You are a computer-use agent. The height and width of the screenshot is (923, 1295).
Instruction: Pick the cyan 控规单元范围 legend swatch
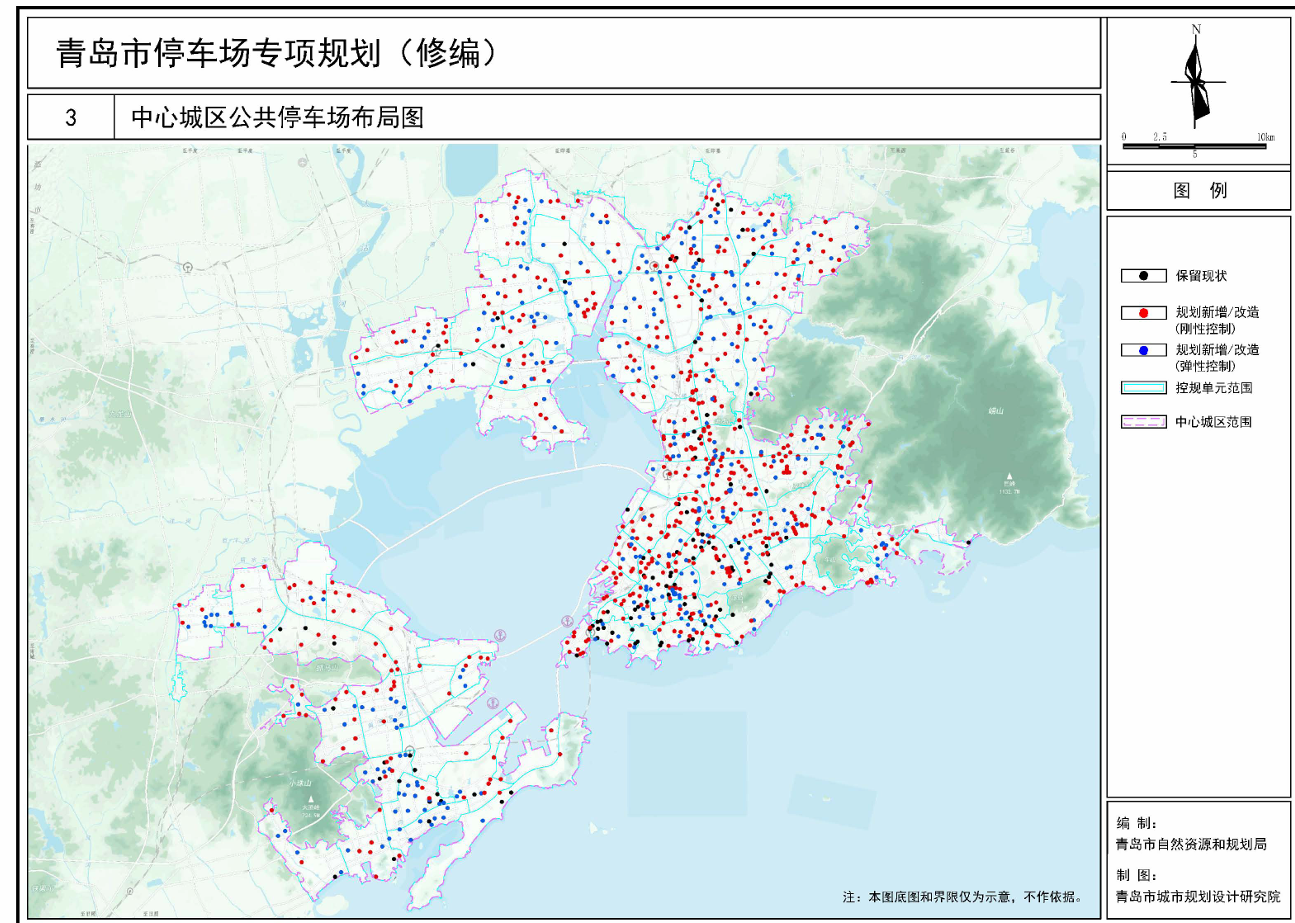click(x=1144, y=388)
